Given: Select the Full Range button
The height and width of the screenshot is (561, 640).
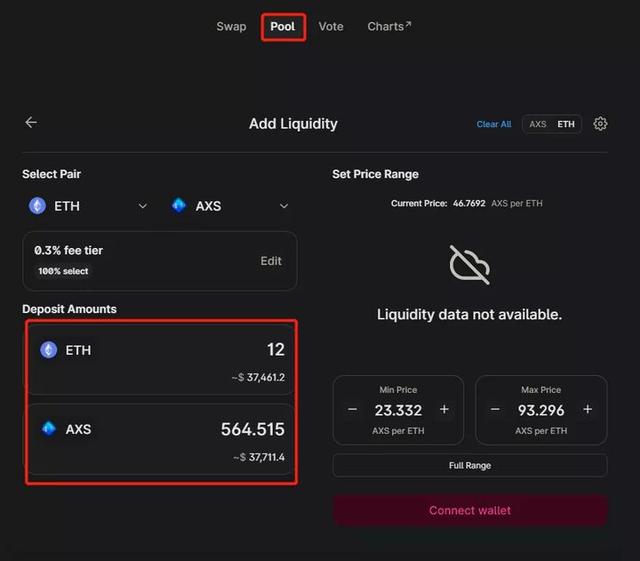Looking at the screenshot, I should point(470,465).
